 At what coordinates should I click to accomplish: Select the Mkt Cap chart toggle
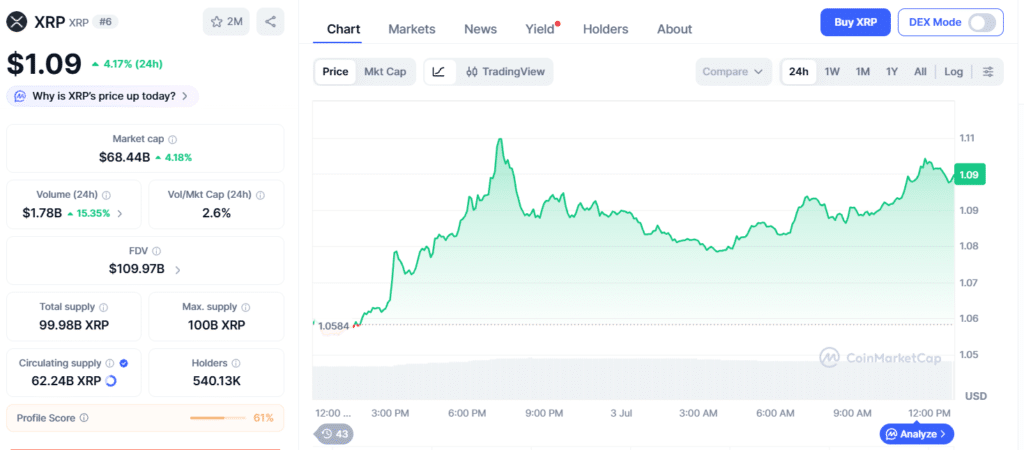tap(385, 72)
